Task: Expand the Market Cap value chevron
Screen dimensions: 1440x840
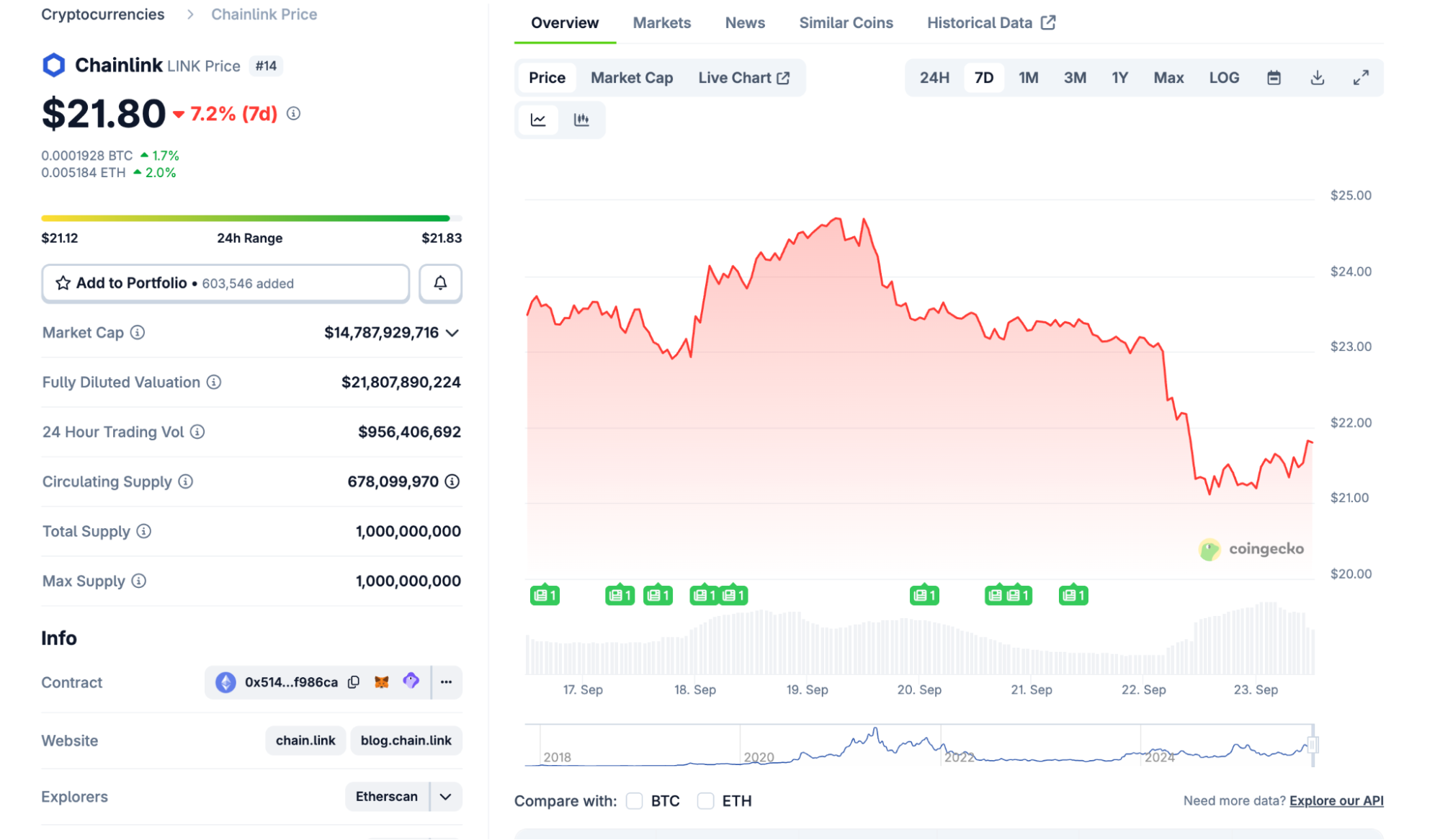Action: point(452,333)
